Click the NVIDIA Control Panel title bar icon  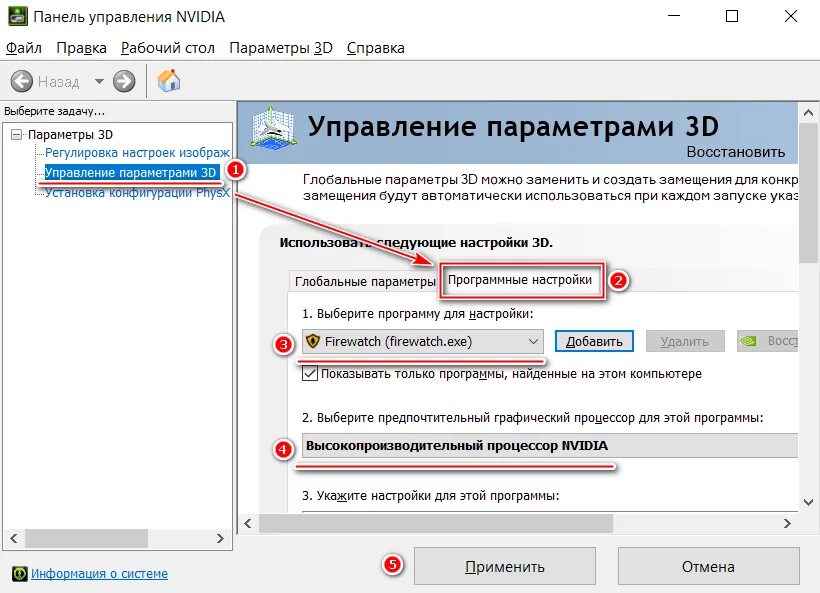coord(17,16)
